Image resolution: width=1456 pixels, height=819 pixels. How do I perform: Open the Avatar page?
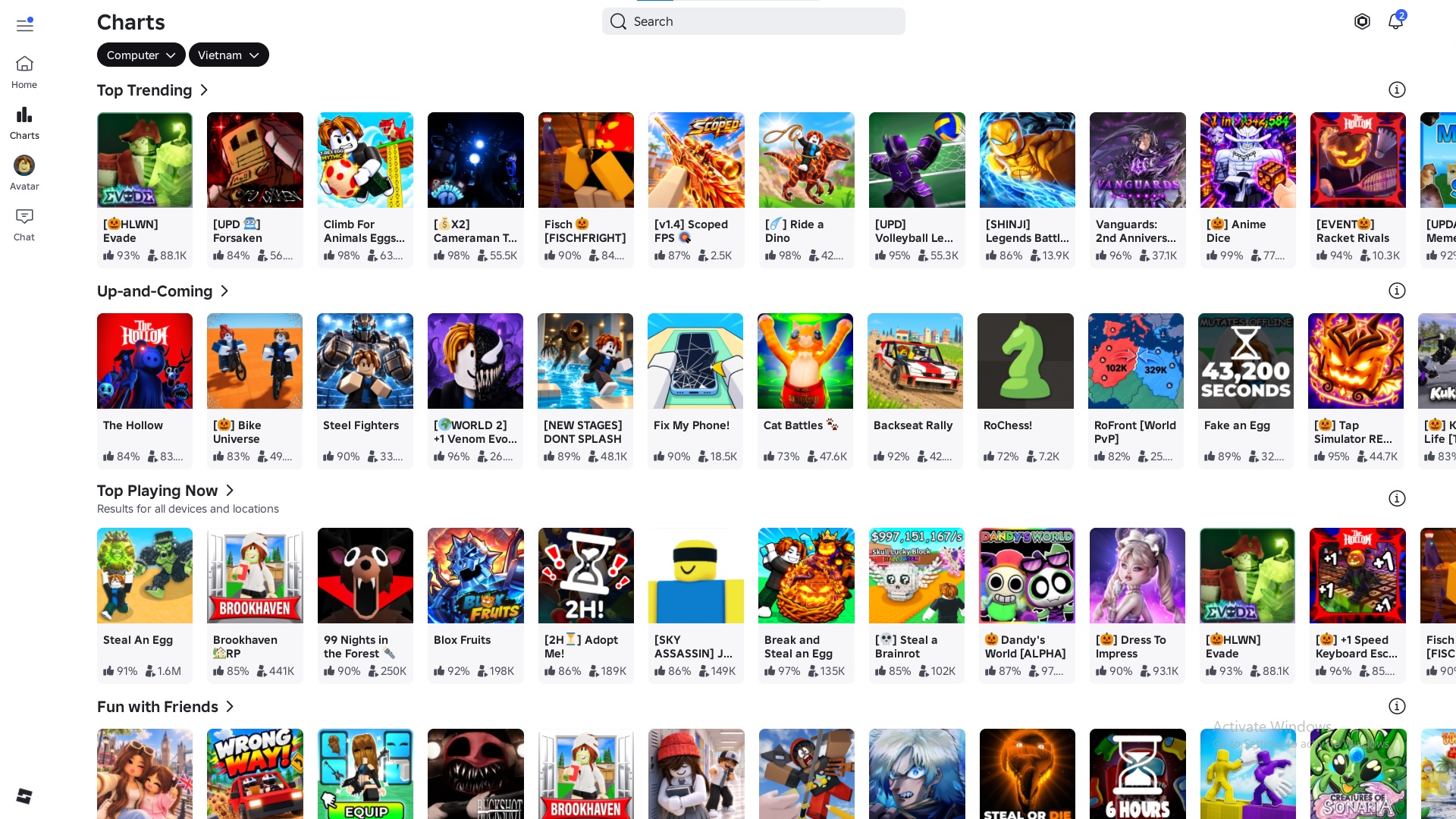click(x=24, y=174)
